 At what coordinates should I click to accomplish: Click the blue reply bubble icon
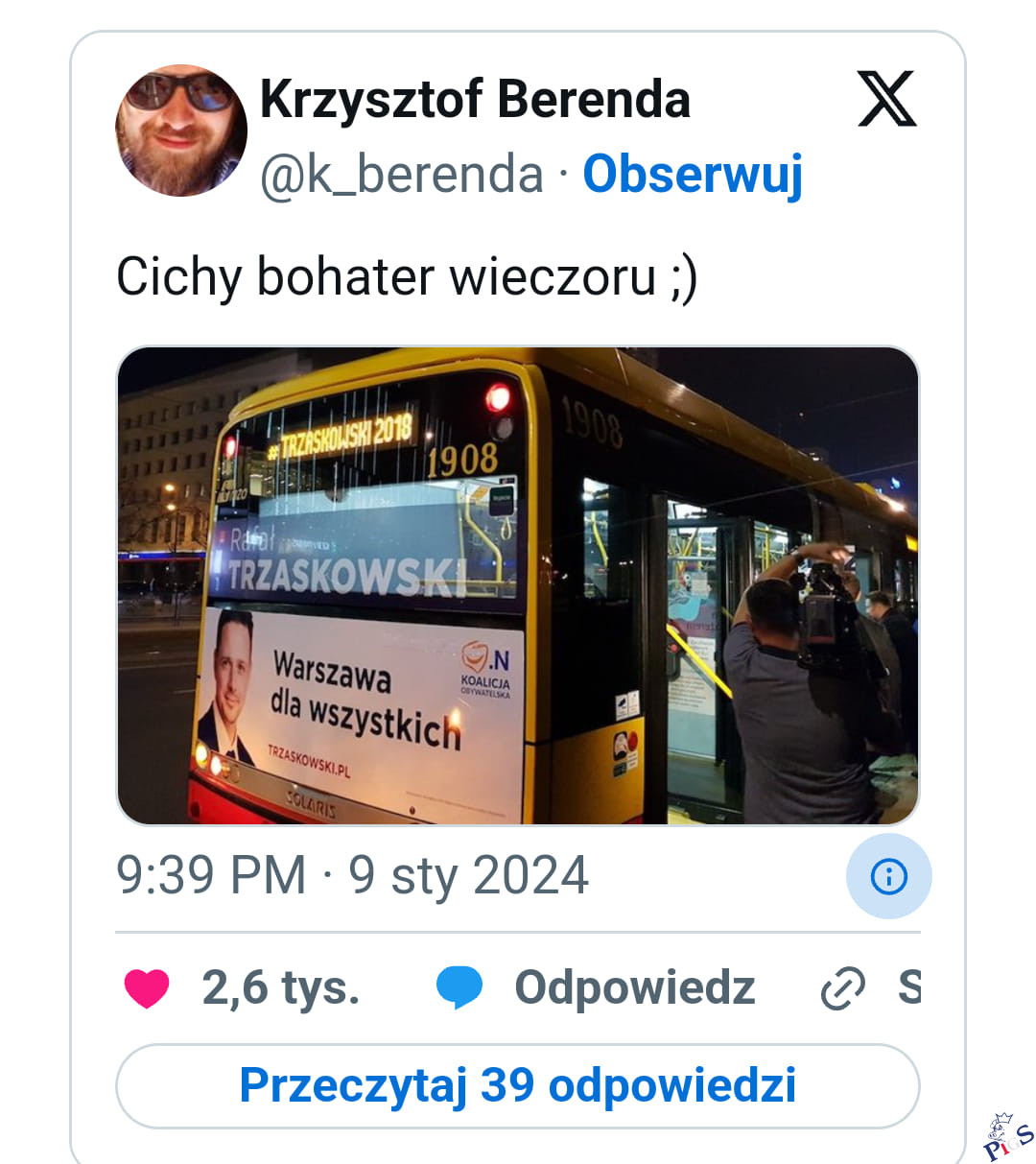pyautogui.click(x=459, y=987)
